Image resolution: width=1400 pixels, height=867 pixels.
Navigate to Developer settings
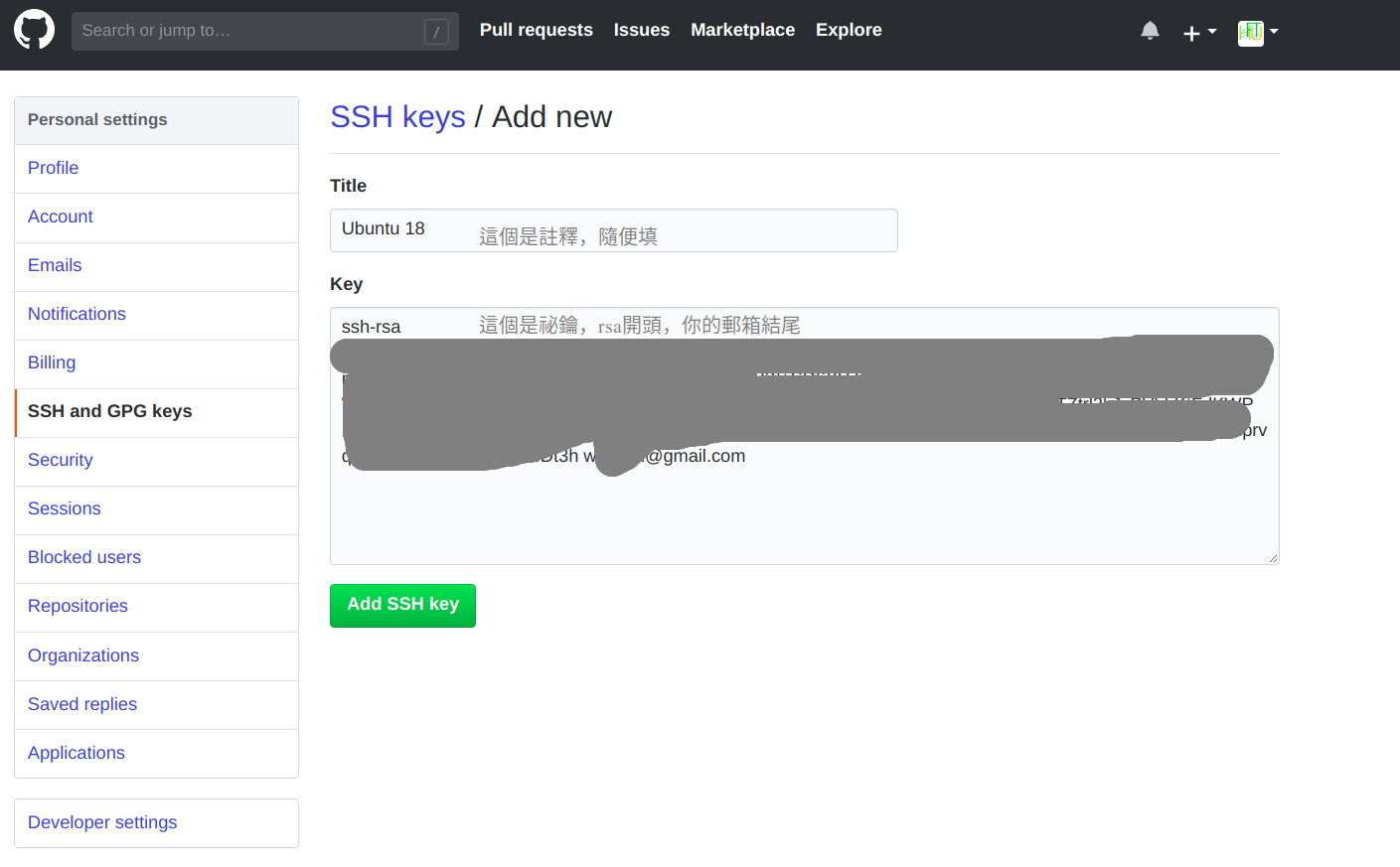102,822
